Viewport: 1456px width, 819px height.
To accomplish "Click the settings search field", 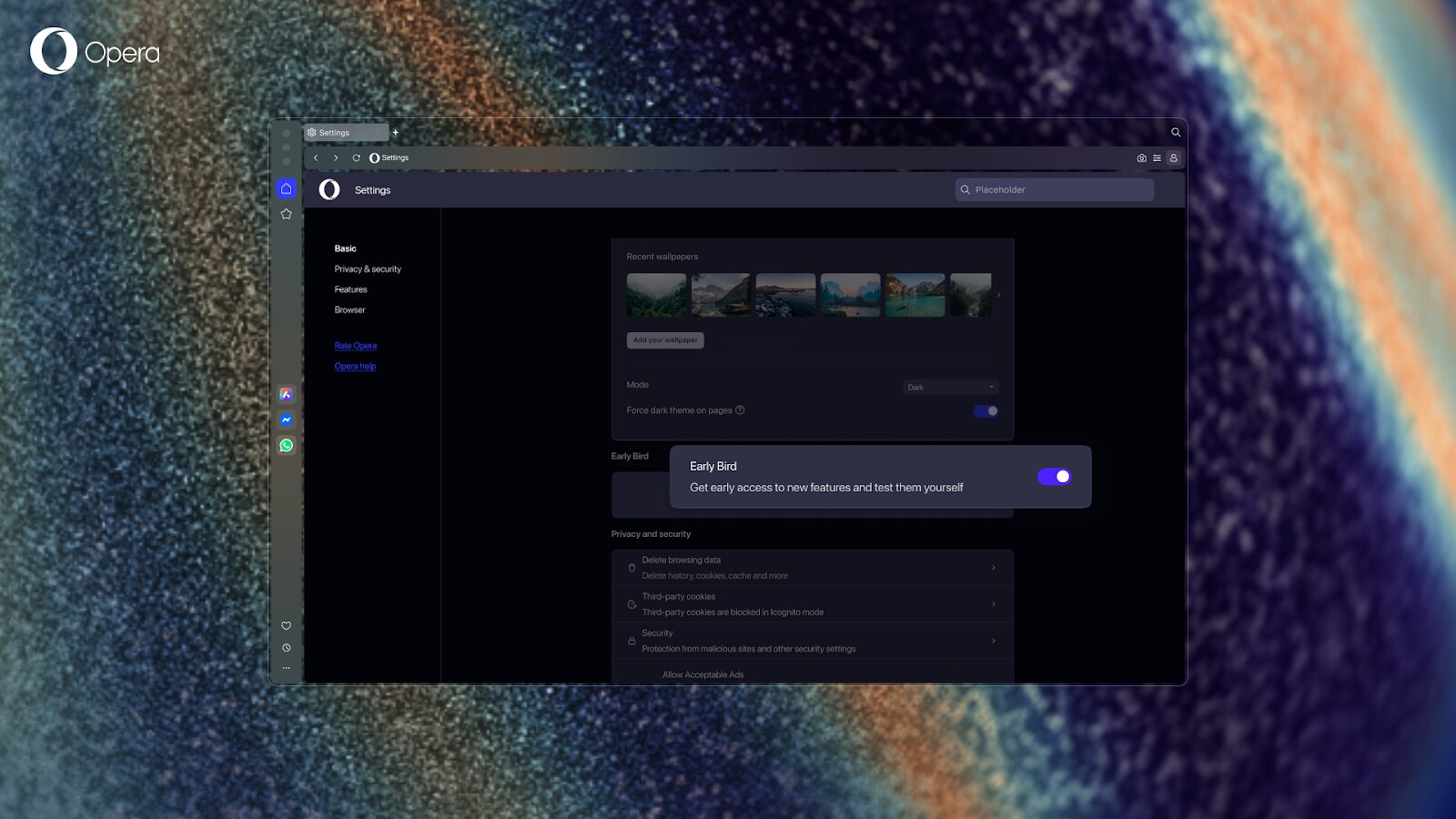I will pyautogui.click(x=1056, y=190).
